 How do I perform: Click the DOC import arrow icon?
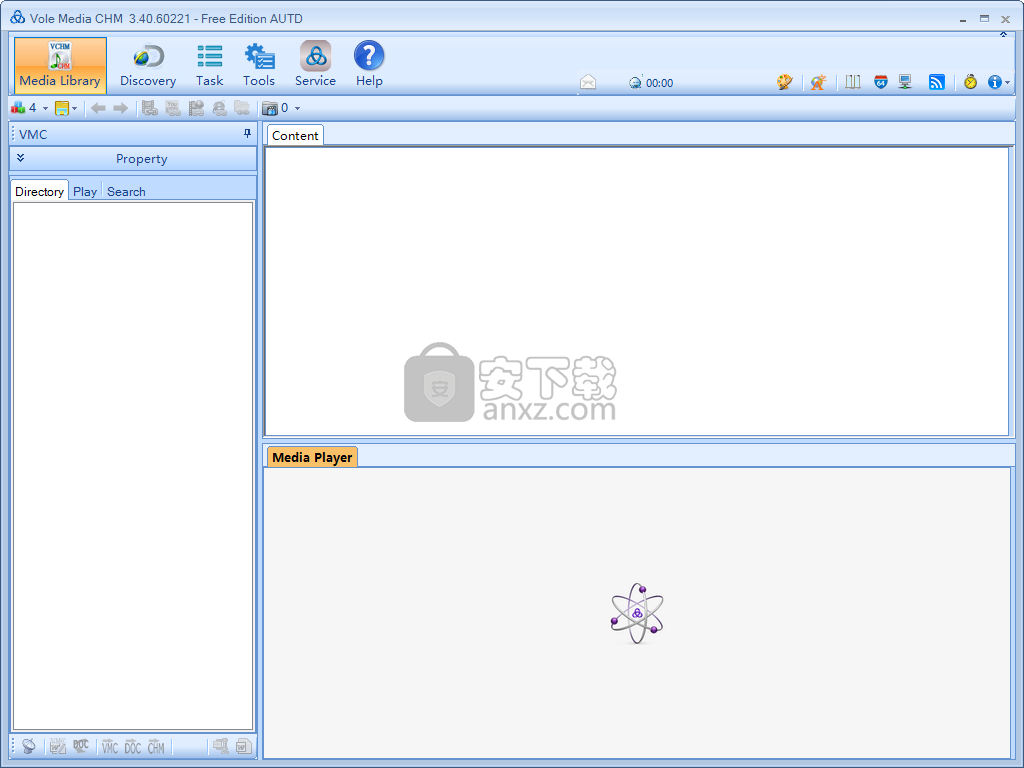click(81, 746)
